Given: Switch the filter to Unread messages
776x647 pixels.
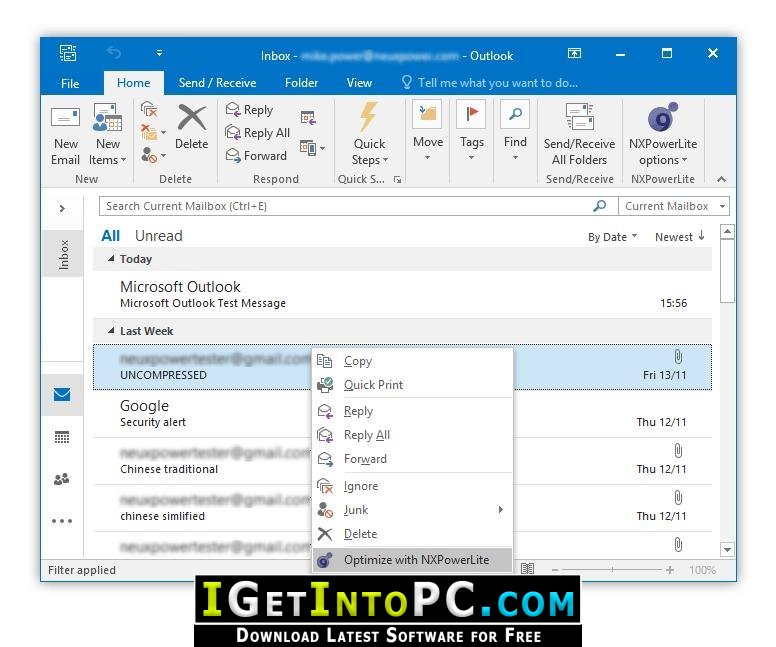Looking at the screenshot, I should coord(159,236).
